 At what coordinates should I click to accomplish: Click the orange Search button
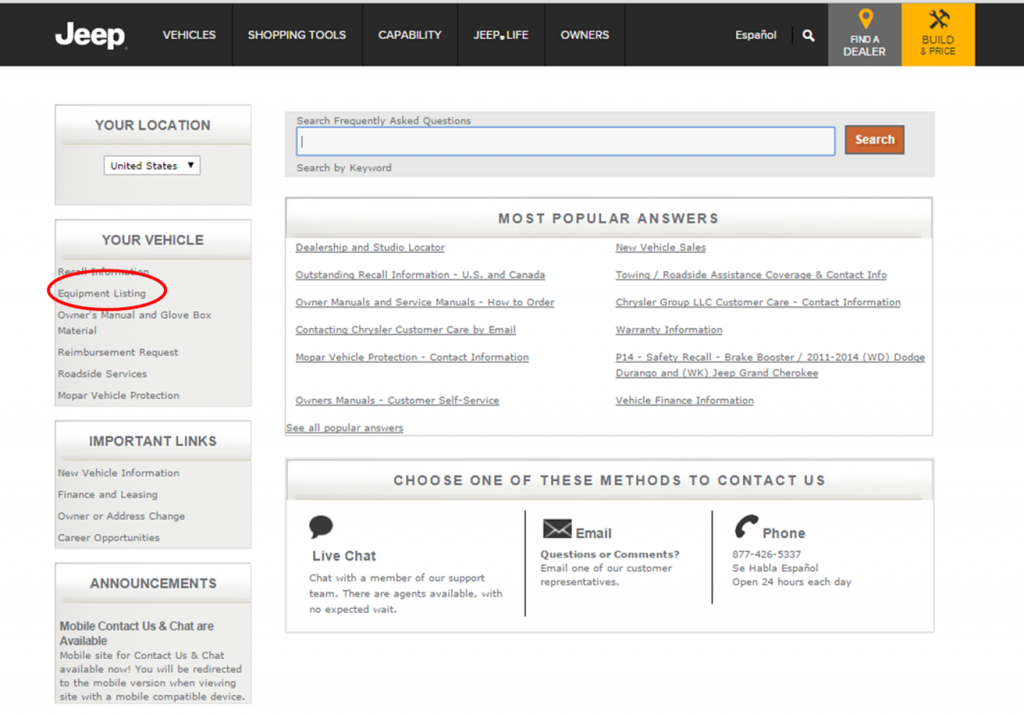(x=874, y=140)
